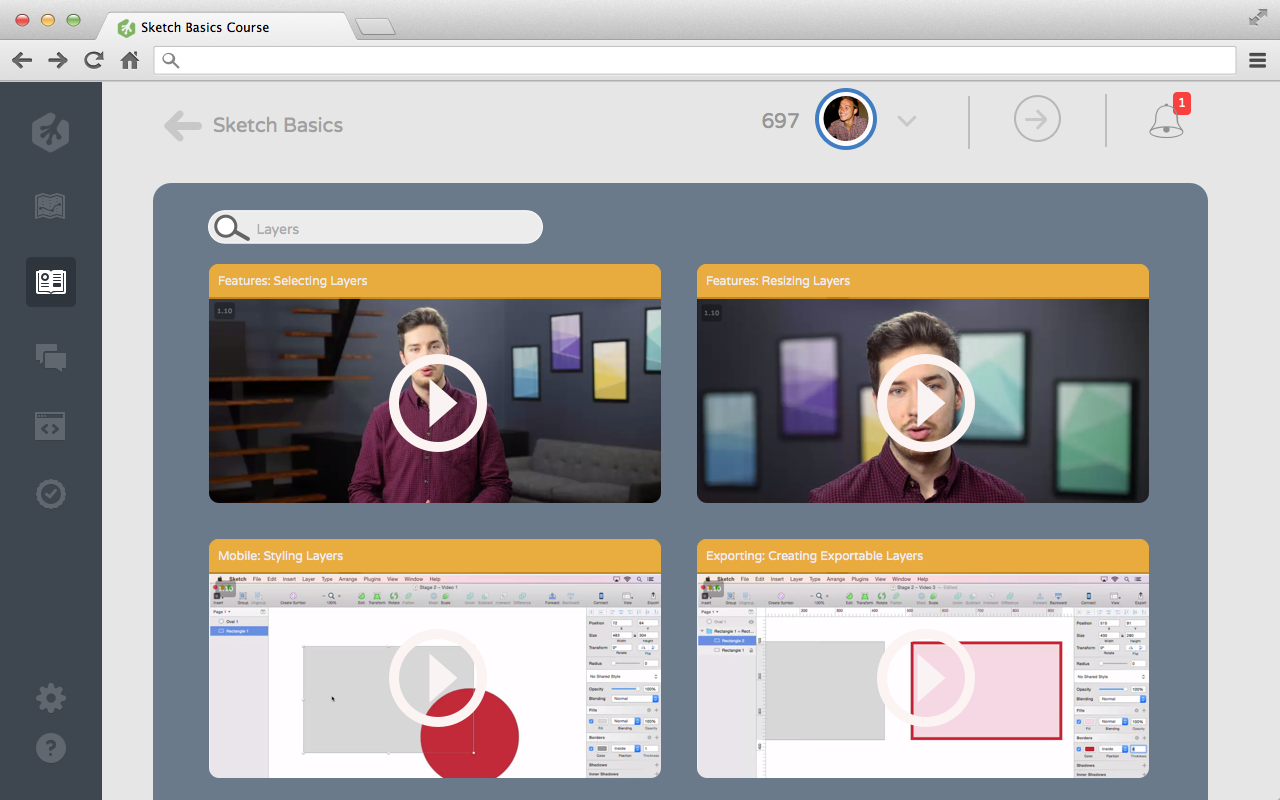Reload the page
The image size is (1280, 800).
pyautogui.click(x=94, y=60)
